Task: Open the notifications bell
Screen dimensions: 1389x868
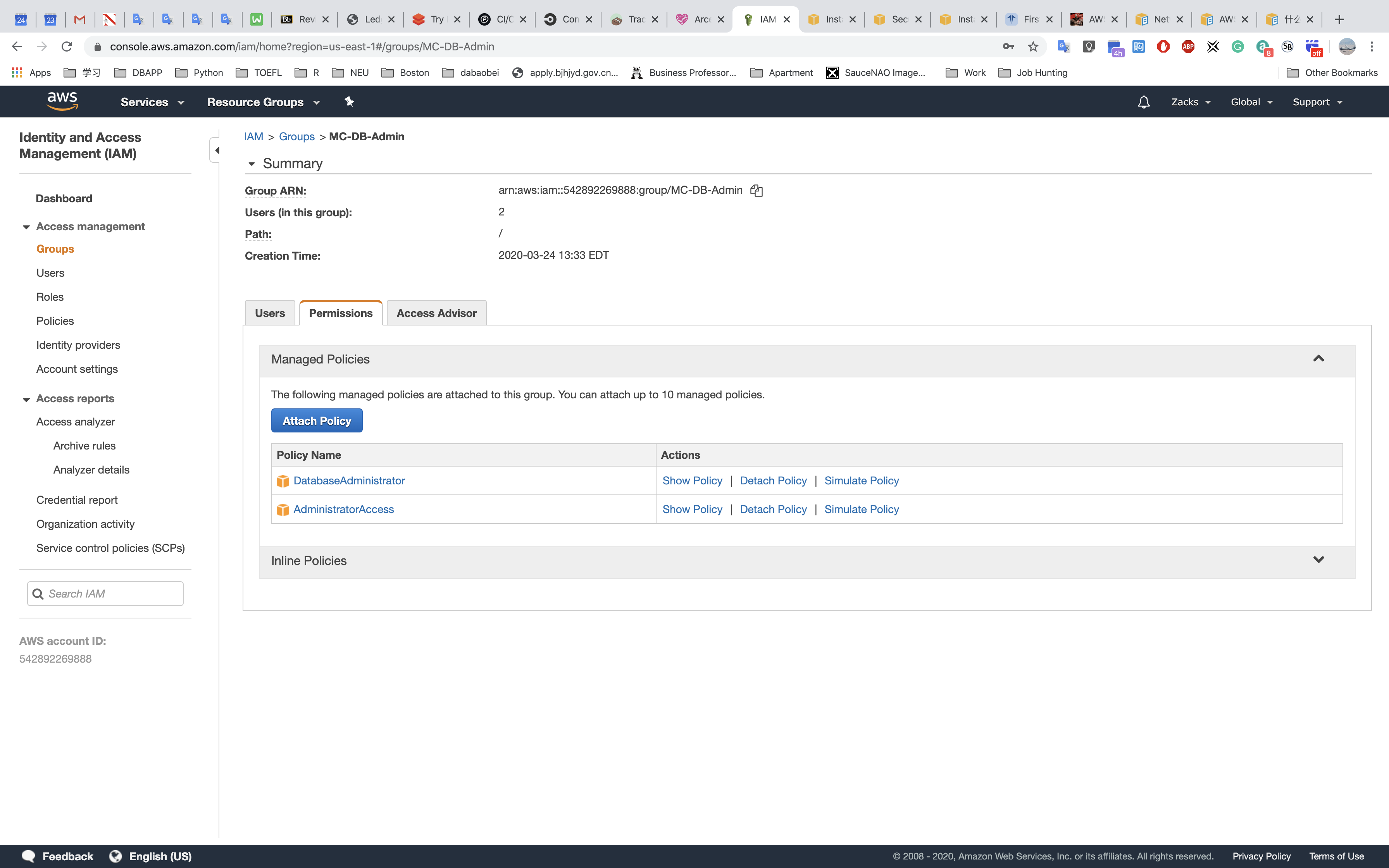Action: (x=1143, y=102)
